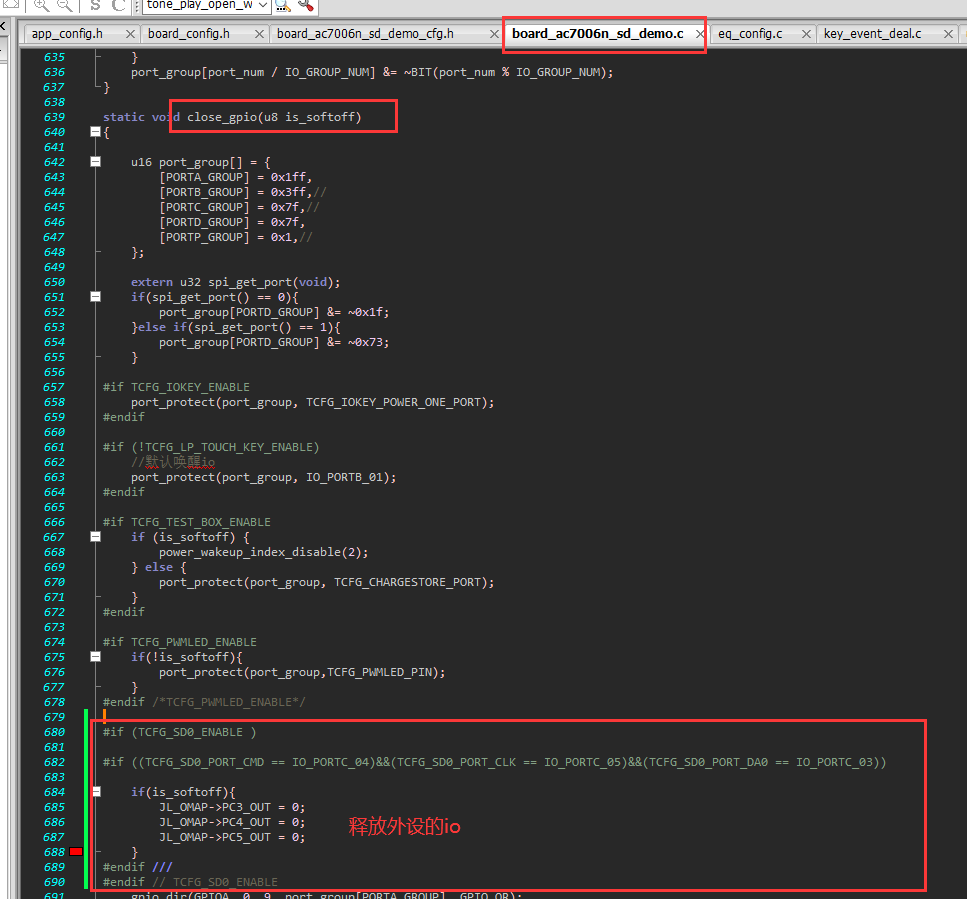
Task: Collapse the port_group array fold at line 642
Action: [x=95, y=162]
